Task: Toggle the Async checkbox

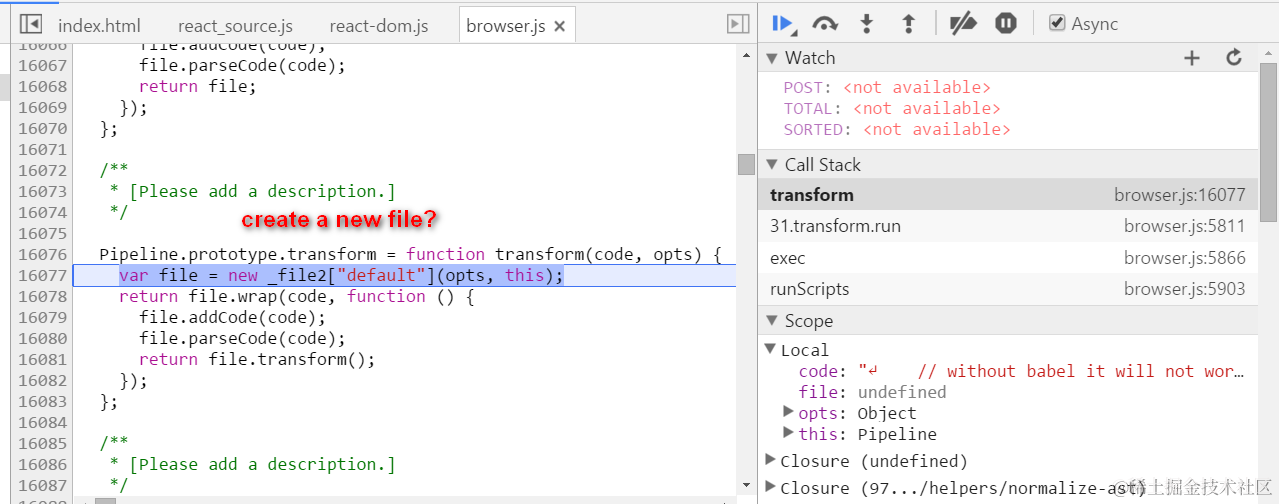Action: (x=1057, y=23)
